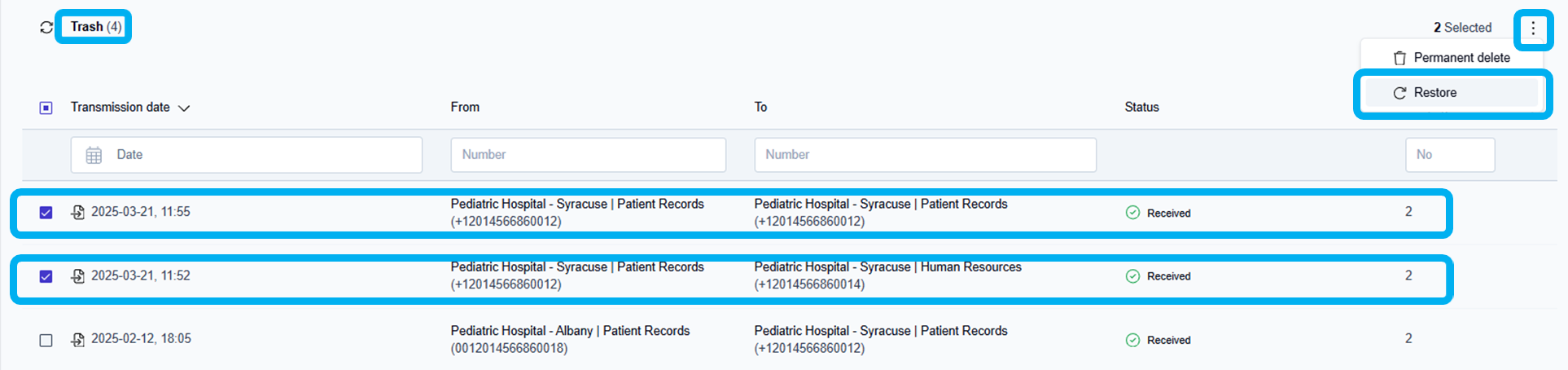Toggle the select-all header checkbox
This screenshot has width=1568, height=370.
(x=46, y=108)
